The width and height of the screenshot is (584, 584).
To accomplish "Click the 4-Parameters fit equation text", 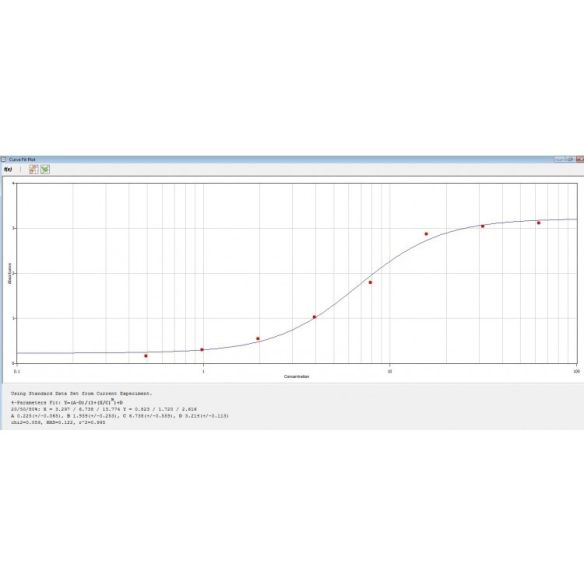I will (x=67, y=403).
